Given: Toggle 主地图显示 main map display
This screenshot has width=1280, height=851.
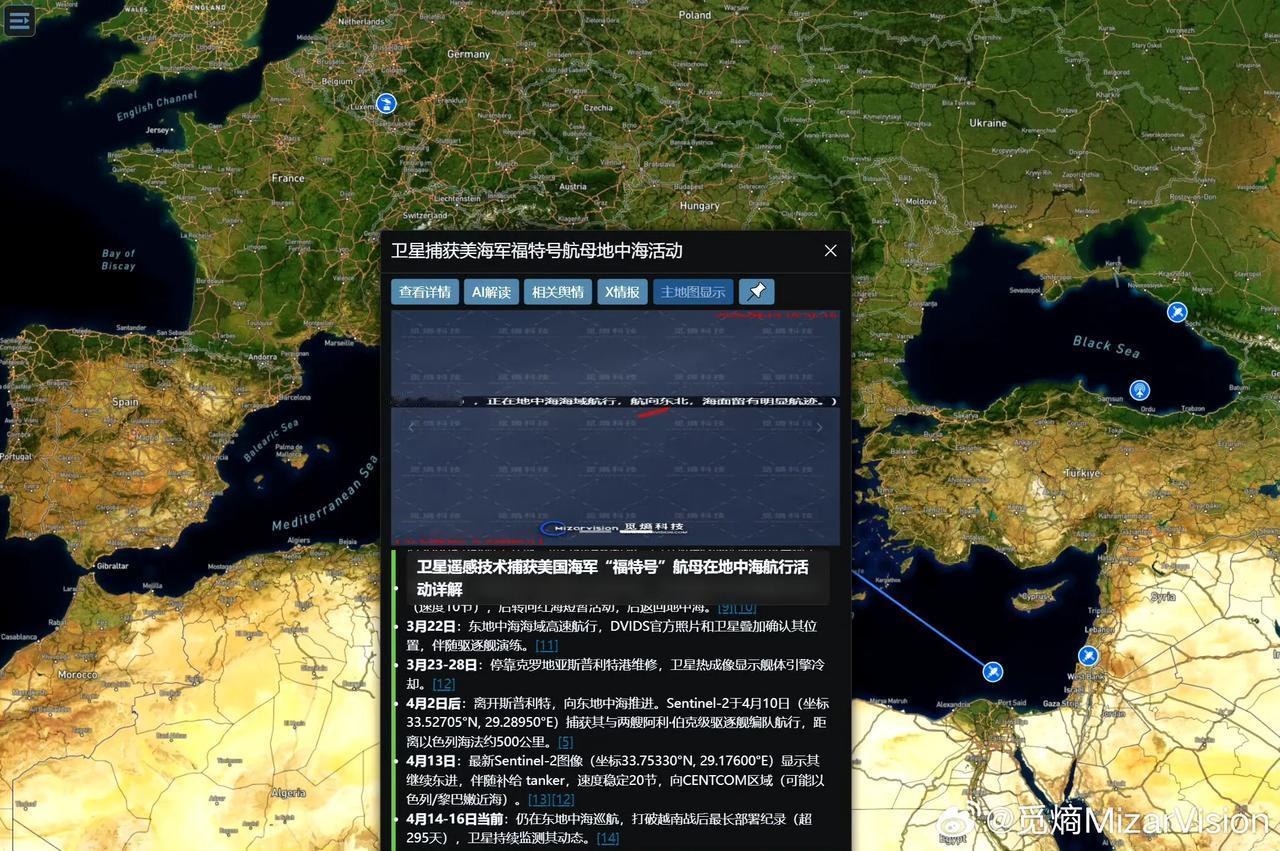Looking at the screenshot, I should (x=693, y=291).
